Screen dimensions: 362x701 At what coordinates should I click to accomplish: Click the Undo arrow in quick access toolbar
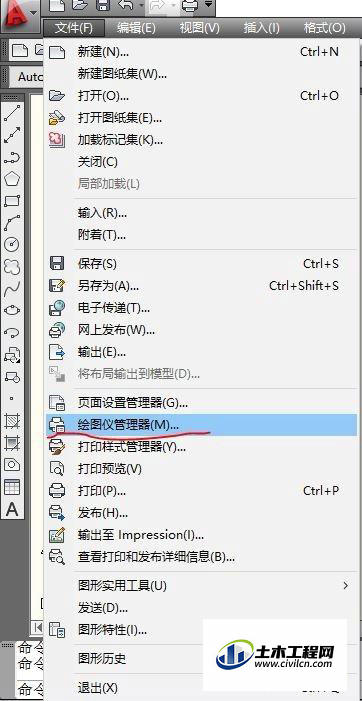126,6
